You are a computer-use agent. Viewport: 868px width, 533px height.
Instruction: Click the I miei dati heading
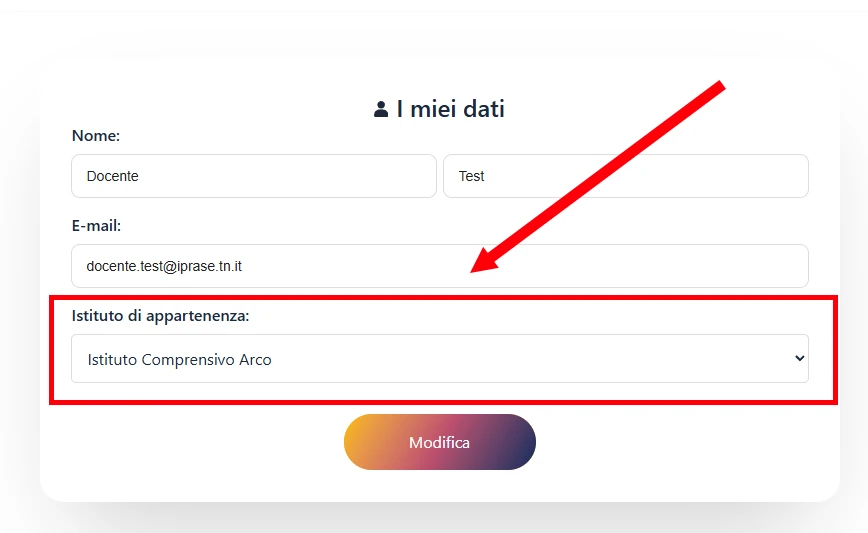click(450, 109)
